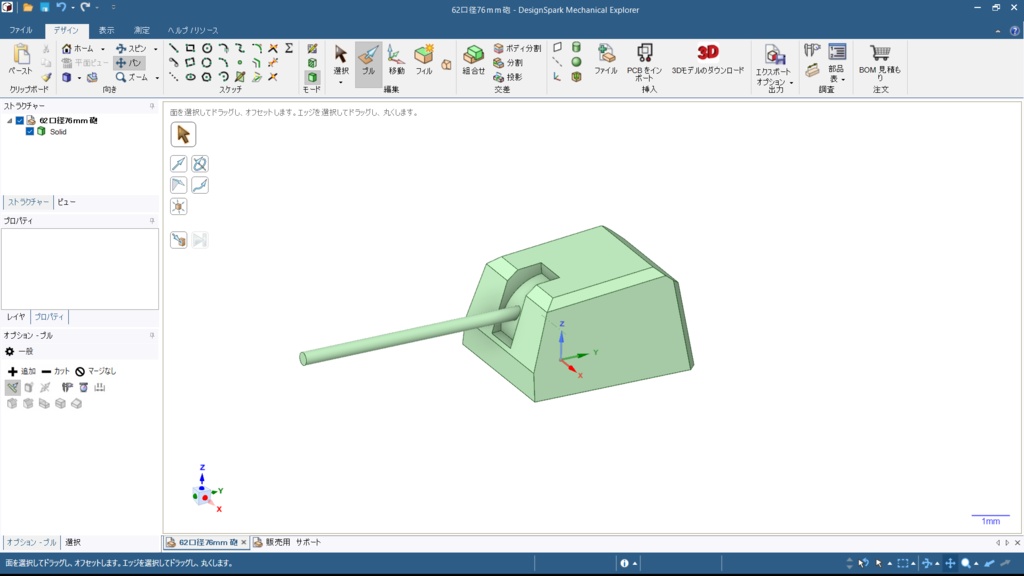Click the viewport Select arrow tool
The image size is (1024, 576).
183,135
